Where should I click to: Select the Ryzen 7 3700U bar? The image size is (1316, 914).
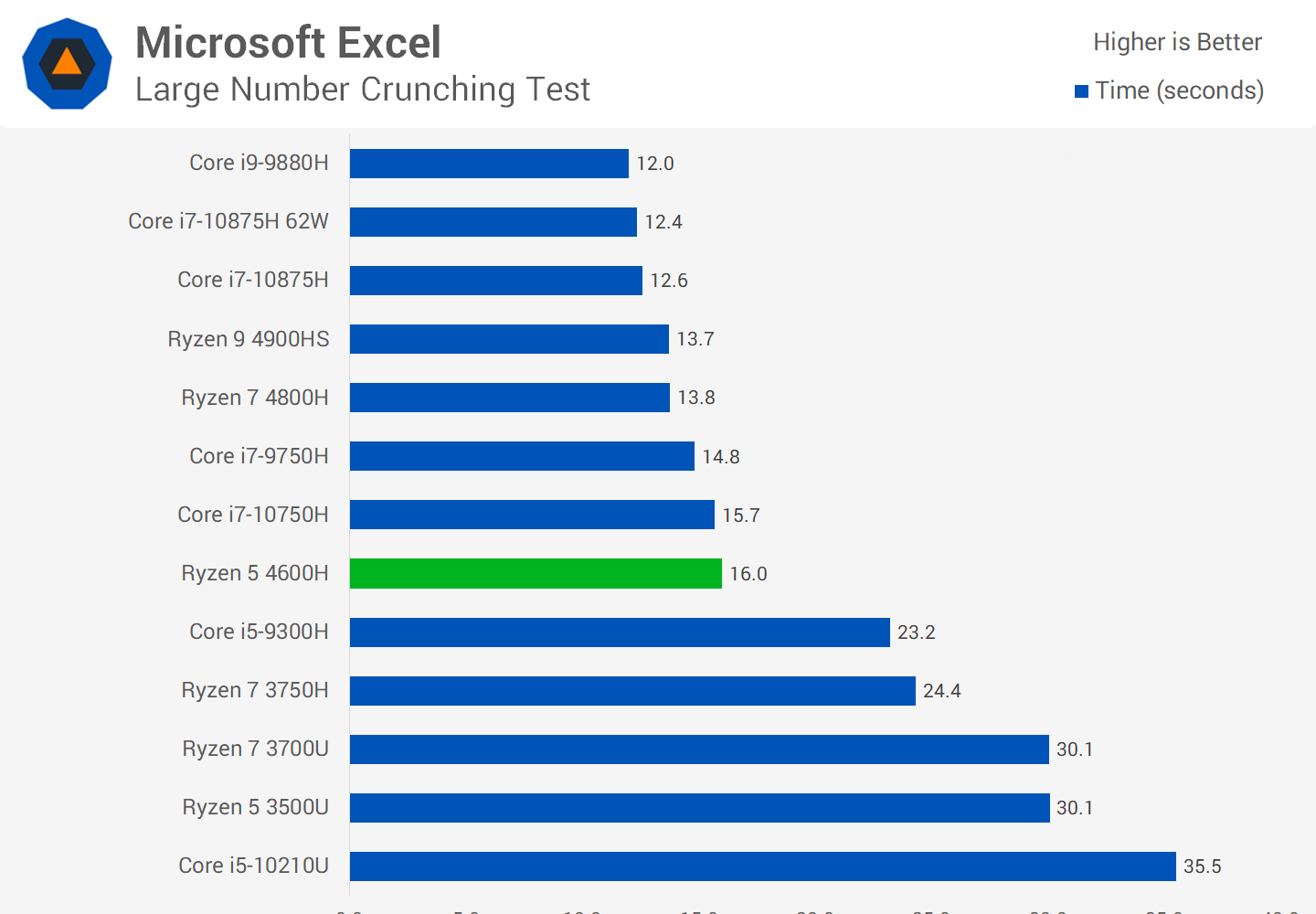(x=699, y=749)
